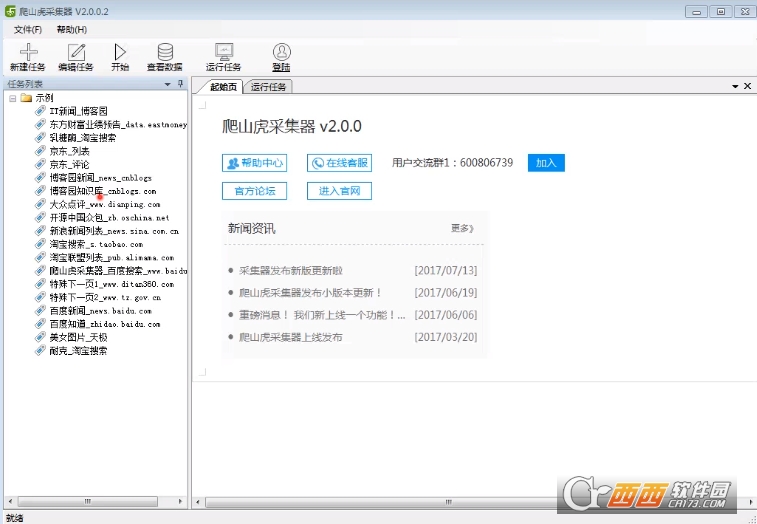757x524 pixels.
Task: Click the 示例 folder icon
Action: click(x=27, y=98)
